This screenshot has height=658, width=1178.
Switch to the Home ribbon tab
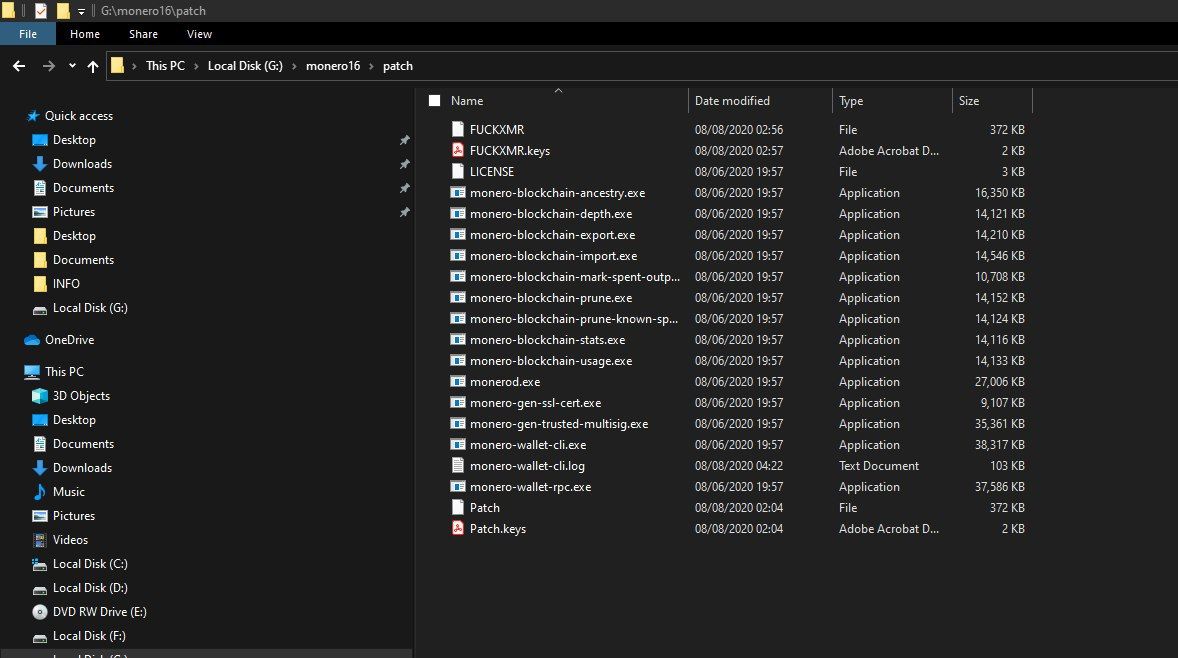pos(85,34)
